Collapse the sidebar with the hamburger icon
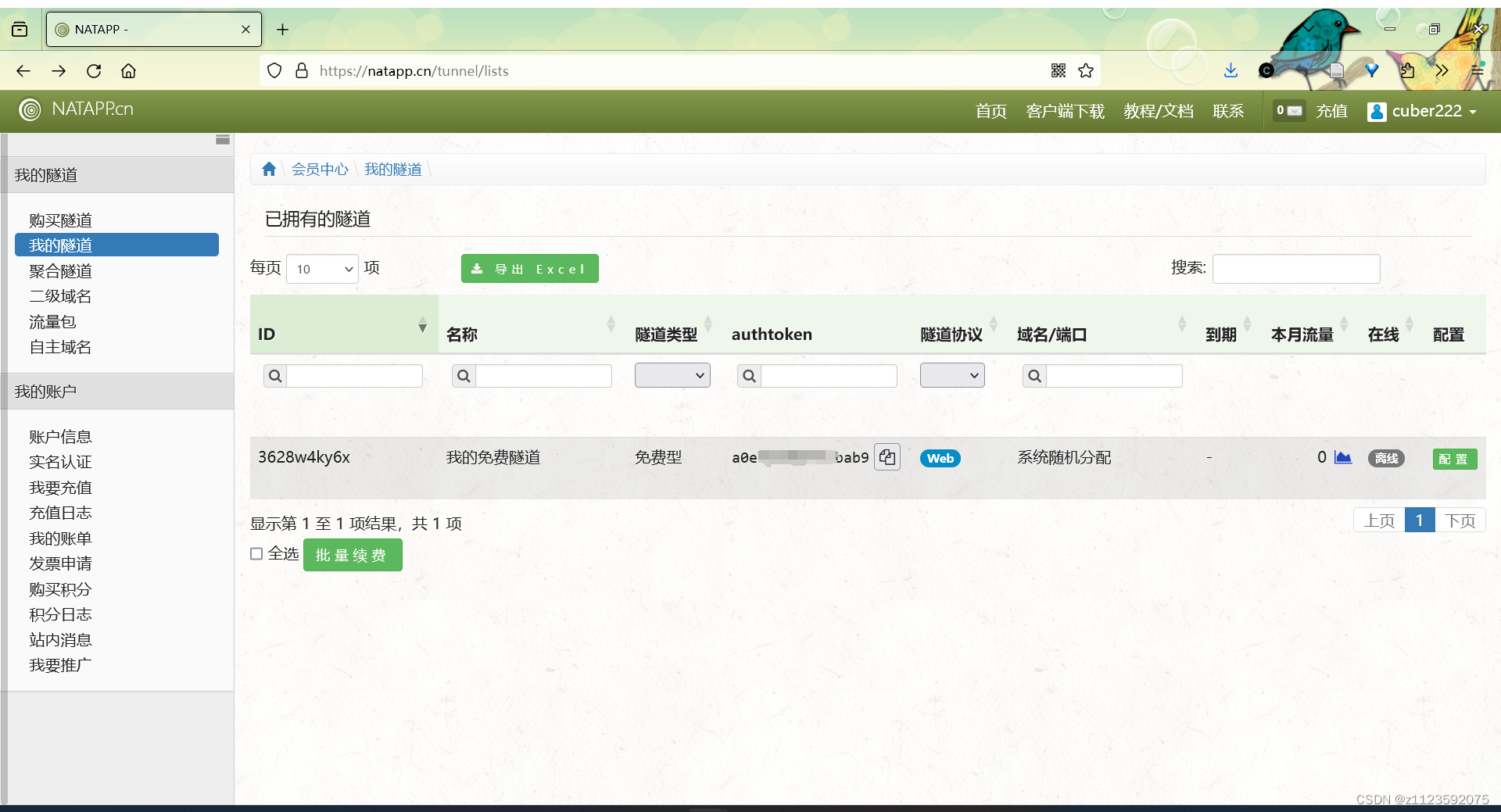1501x812 pixels. click(221, 141)
